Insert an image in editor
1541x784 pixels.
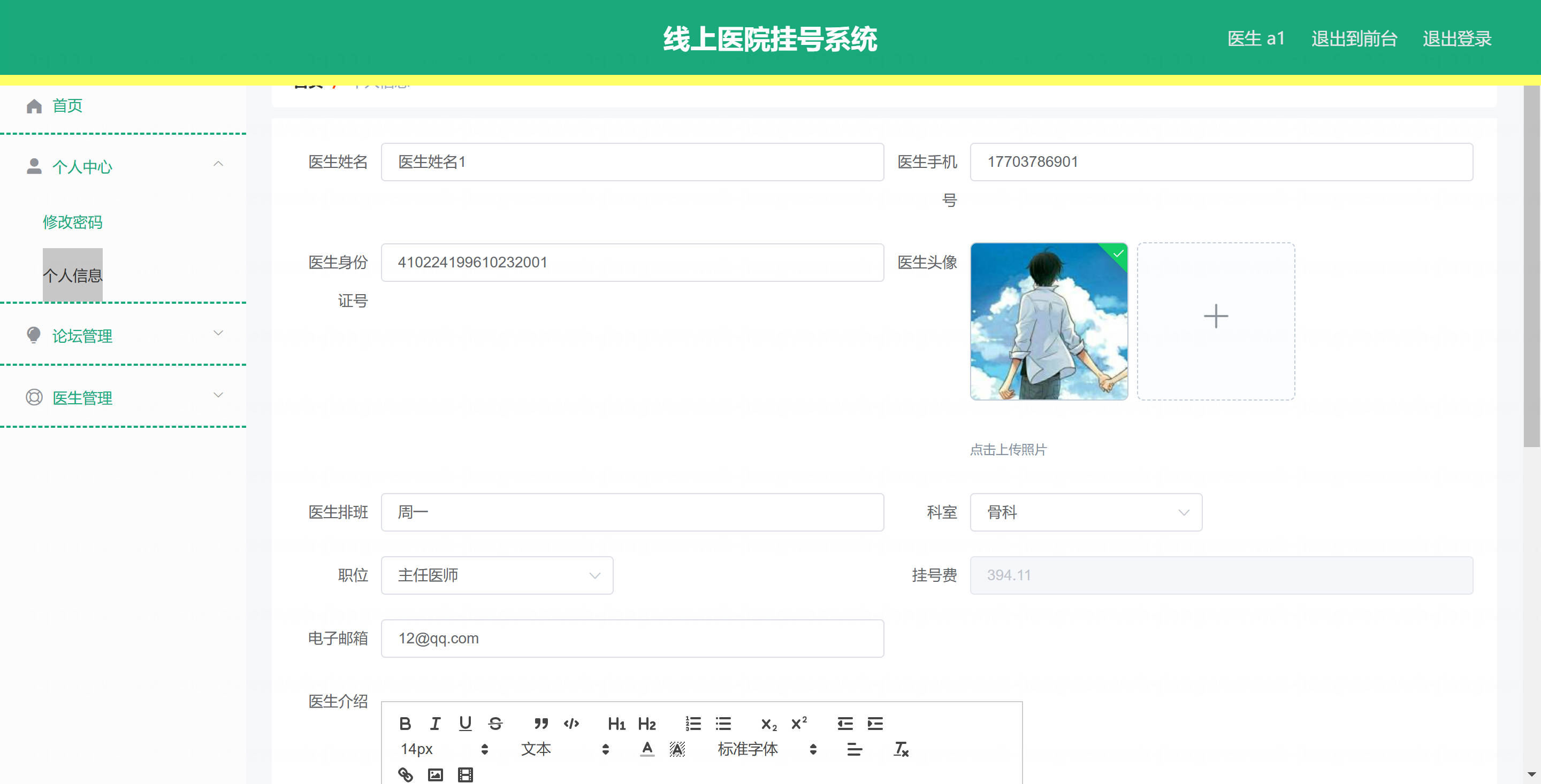pos(435,774)
